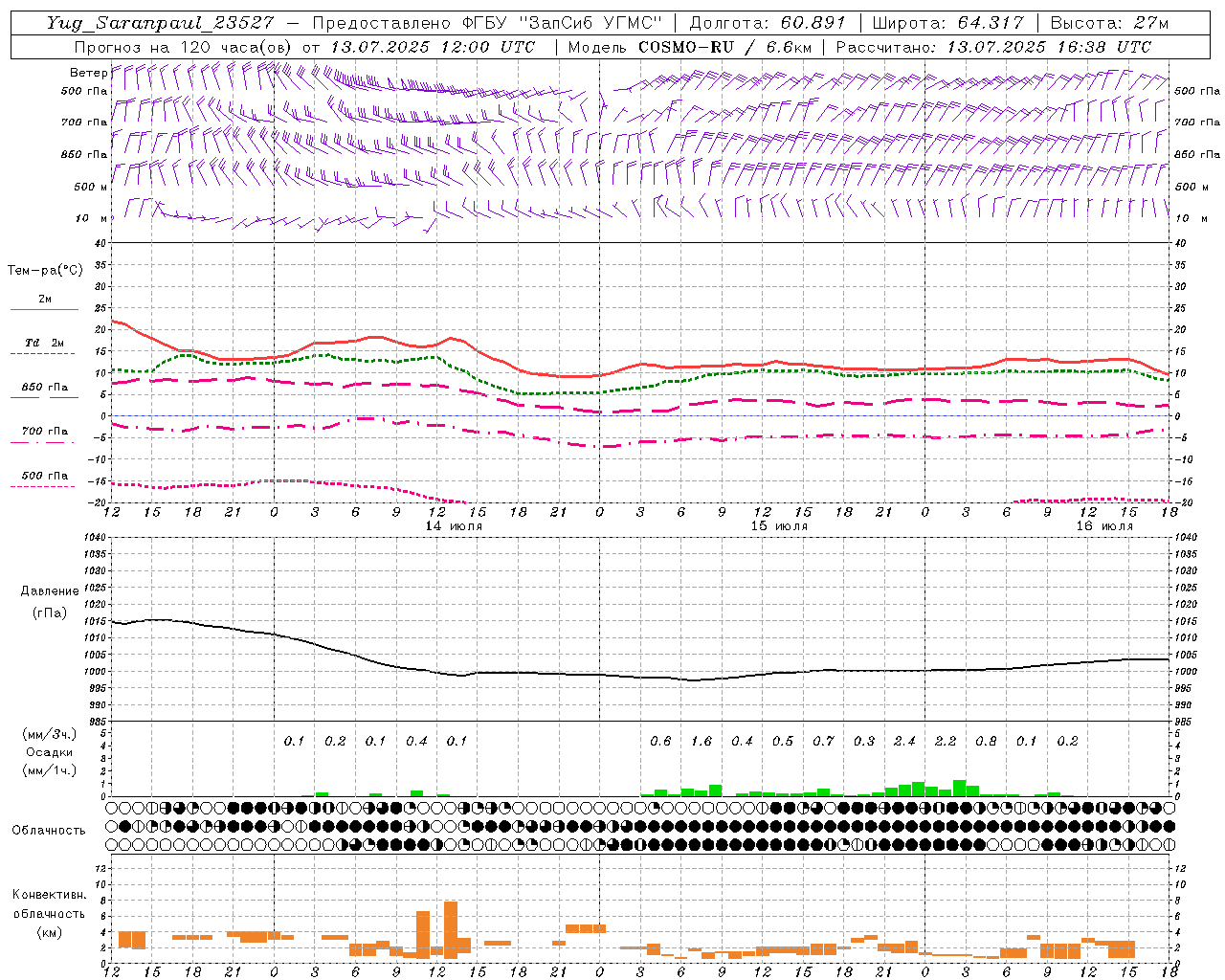Click the 0.6 precipitation amount value
This screenshot has height=980, width=1225.
(x=660, y=742)
